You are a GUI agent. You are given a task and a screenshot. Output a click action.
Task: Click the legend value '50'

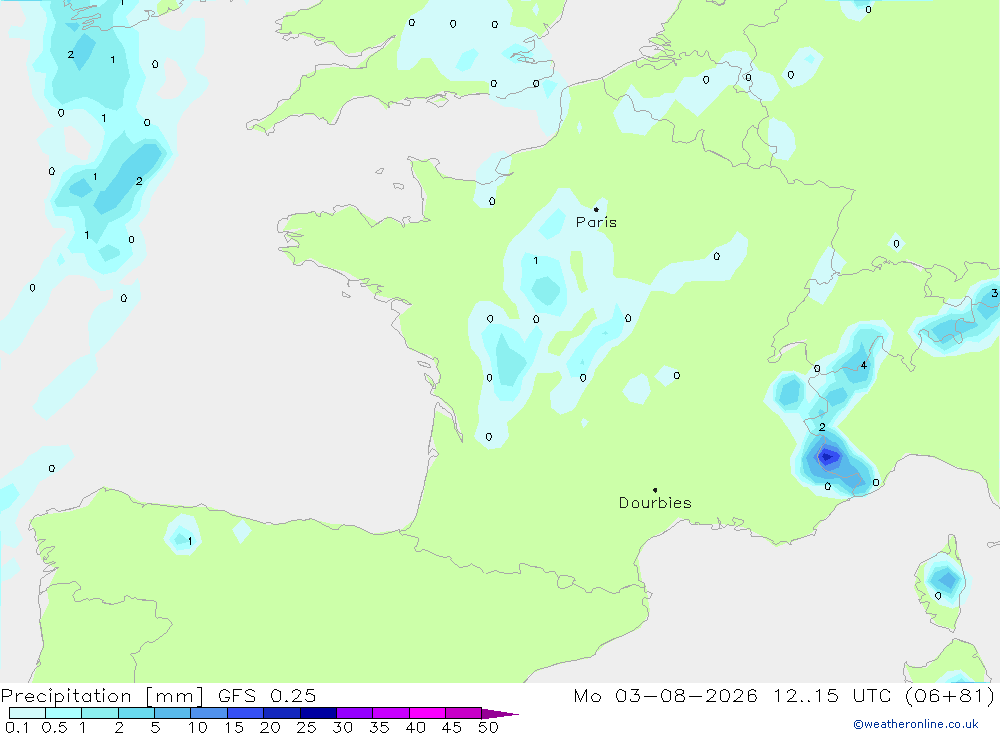[x=489, y=727]
